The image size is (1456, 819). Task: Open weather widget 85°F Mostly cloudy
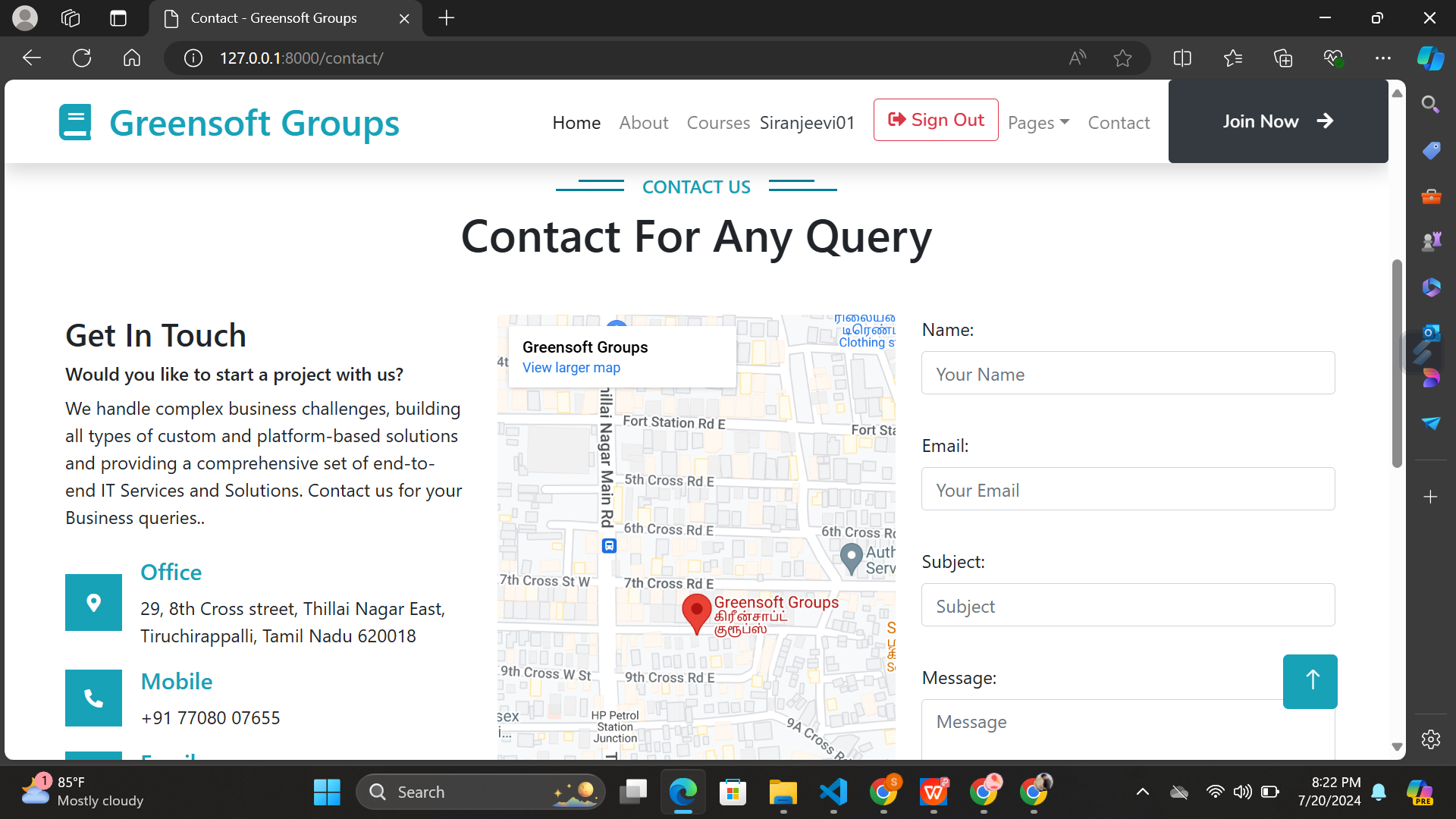click(82, 792)
